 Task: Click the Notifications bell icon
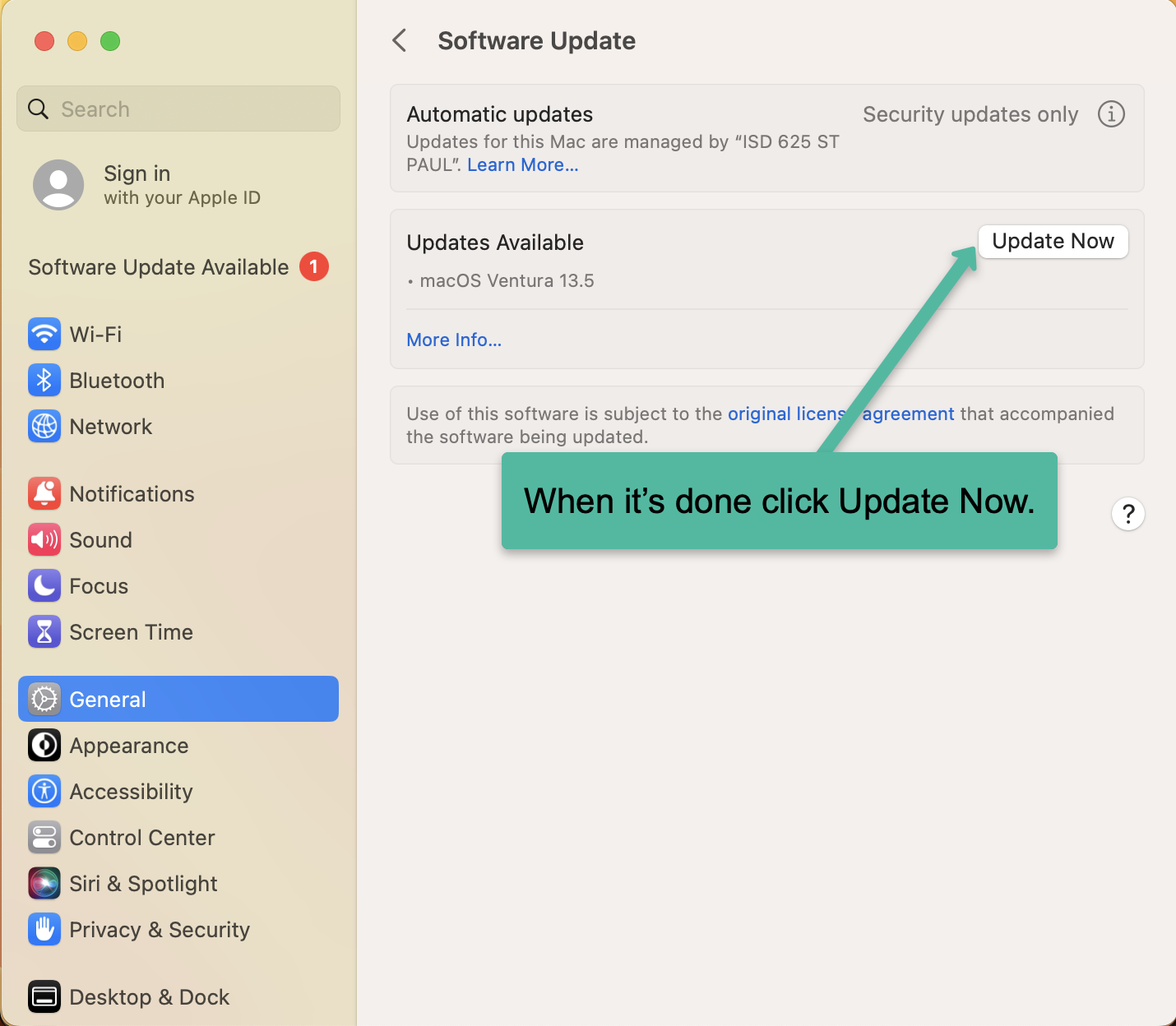coord(44,493)
